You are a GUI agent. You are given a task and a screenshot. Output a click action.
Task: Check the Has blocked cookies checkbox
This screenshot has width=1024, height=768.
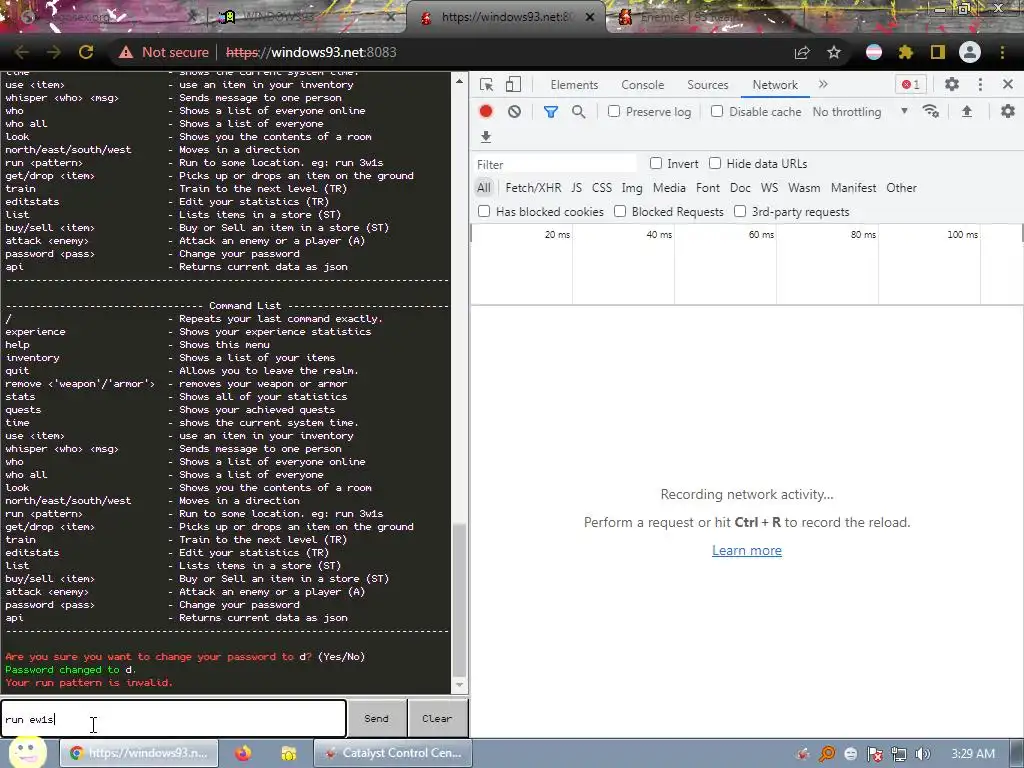pyautogui.click(x=484, y=211)
